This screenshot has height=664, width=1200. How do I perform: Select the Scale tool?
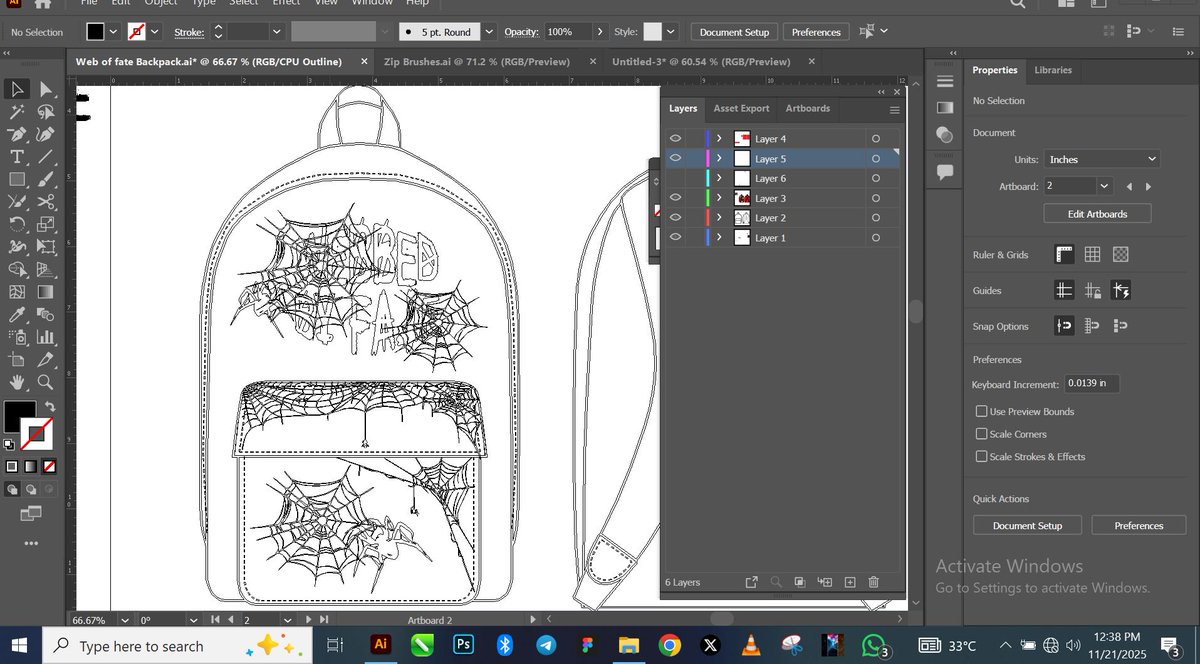coord(45,225)
